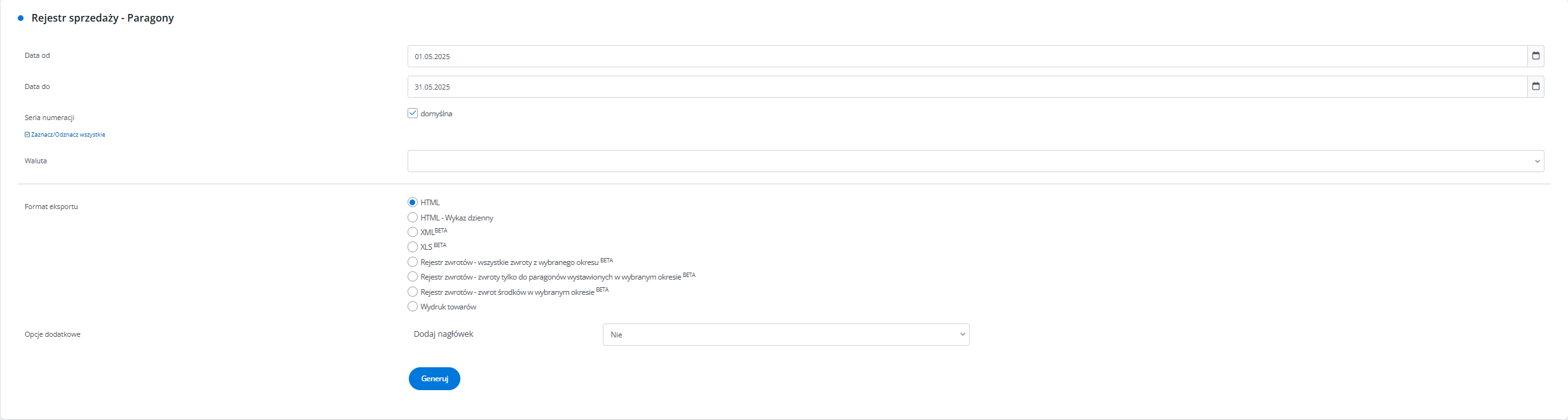Click the blue dot beside the report title
1568x420 pixels.
(21, 18)
